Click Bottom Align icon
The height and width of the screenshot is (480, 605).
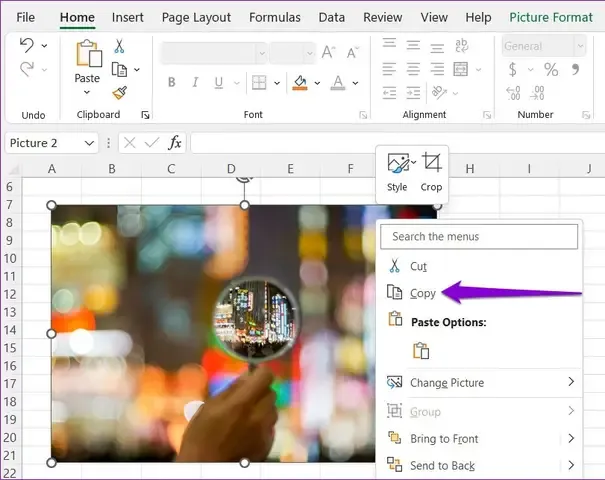click(x=437, y=48)
